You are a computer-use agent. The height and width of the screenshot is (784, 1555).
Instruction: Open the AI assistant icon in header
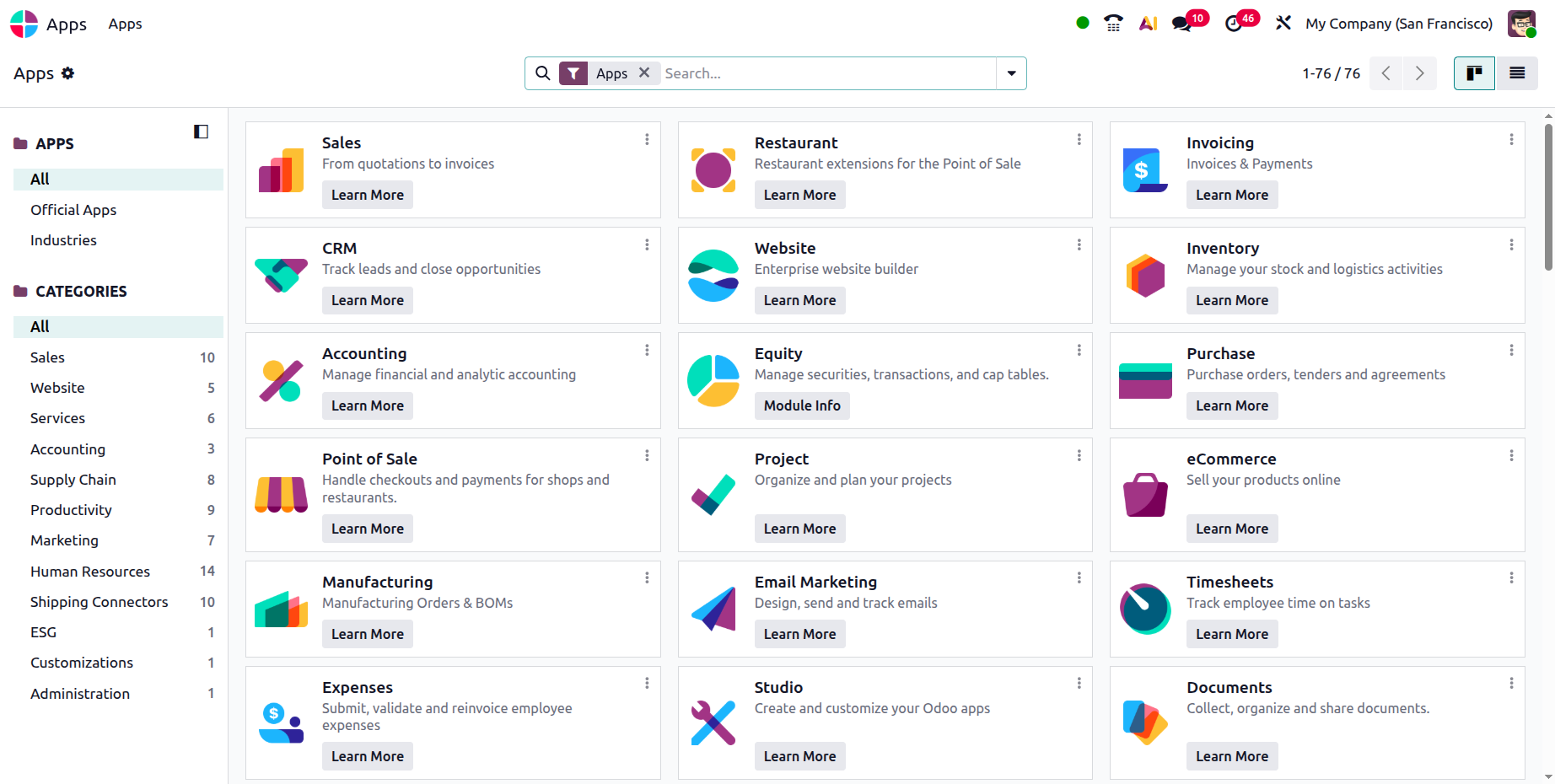point(1148,24)
